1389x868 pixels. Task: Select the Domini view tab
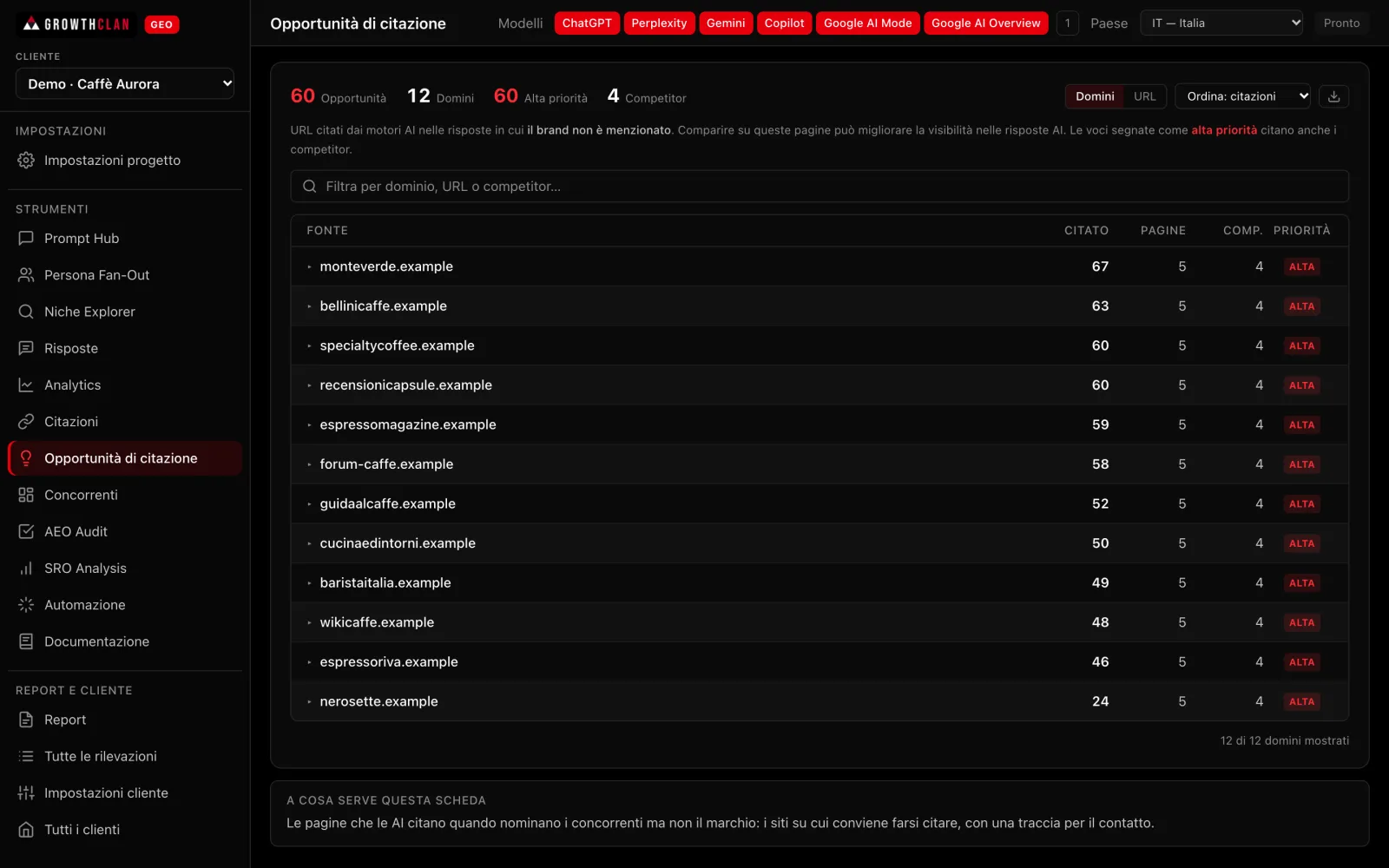point(1095,96)
